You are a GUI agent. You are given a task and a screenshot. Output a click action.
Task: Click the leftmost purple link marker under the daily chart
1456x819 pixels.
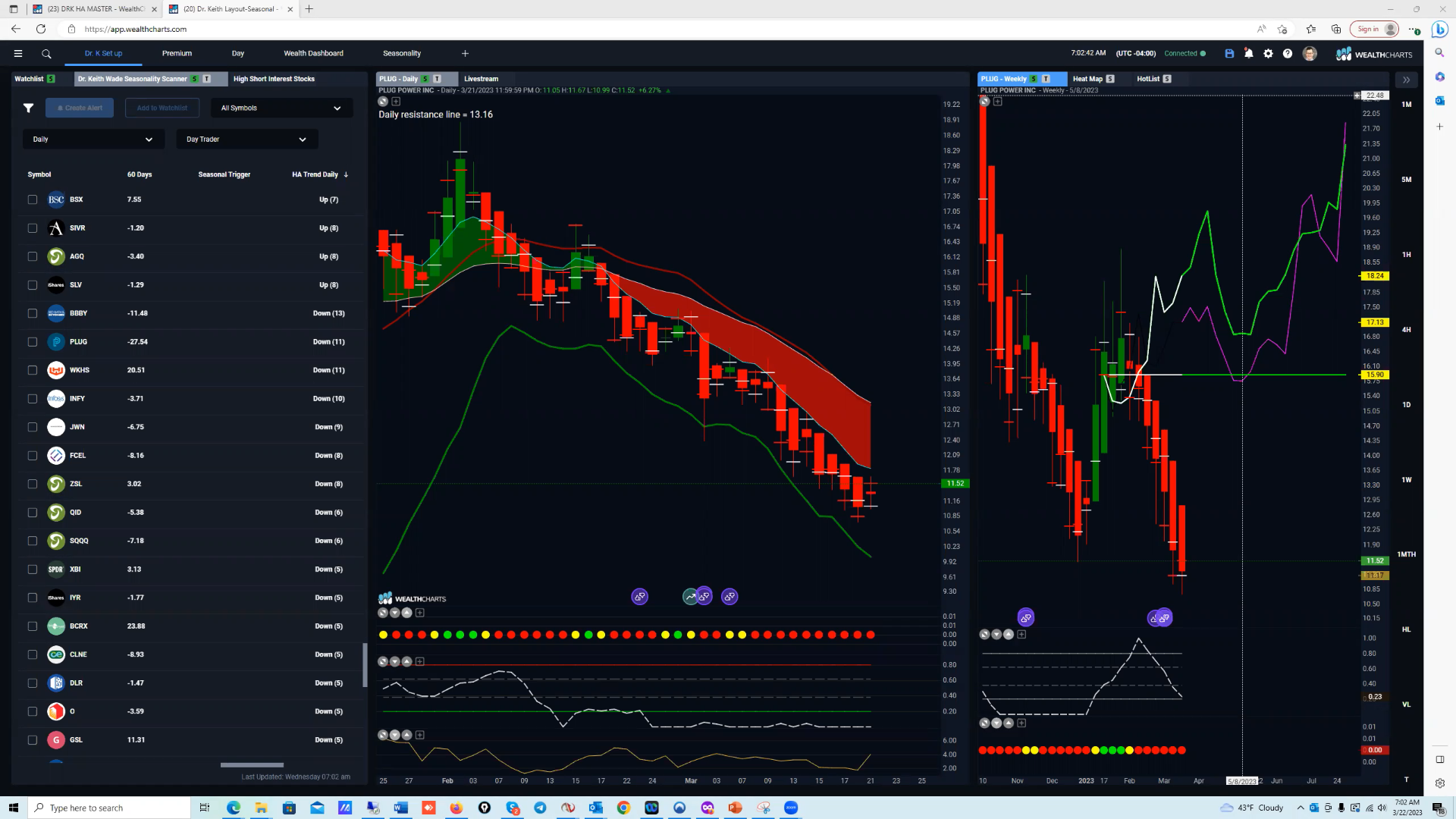(639, 597)
